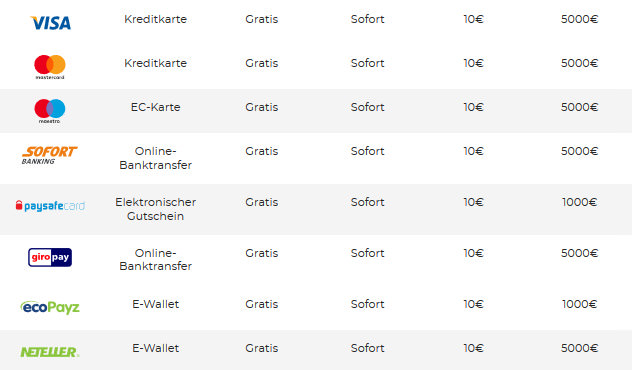The width and height of the screenshot is (632, 370).
Task: Select Online-Banktransfer in giropay row
Action: pos(156,260)
